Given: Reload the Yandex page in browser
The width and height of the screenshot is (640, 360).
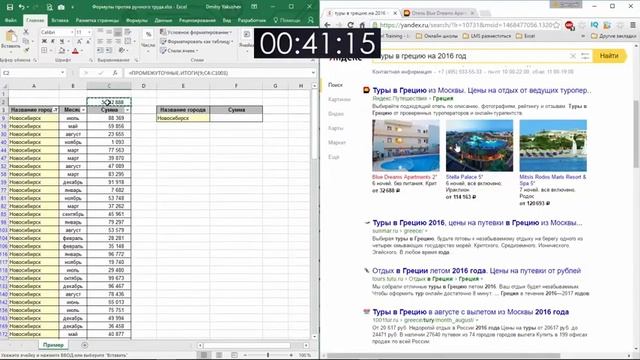Looking at the screenshot, I should click(350, 25).
